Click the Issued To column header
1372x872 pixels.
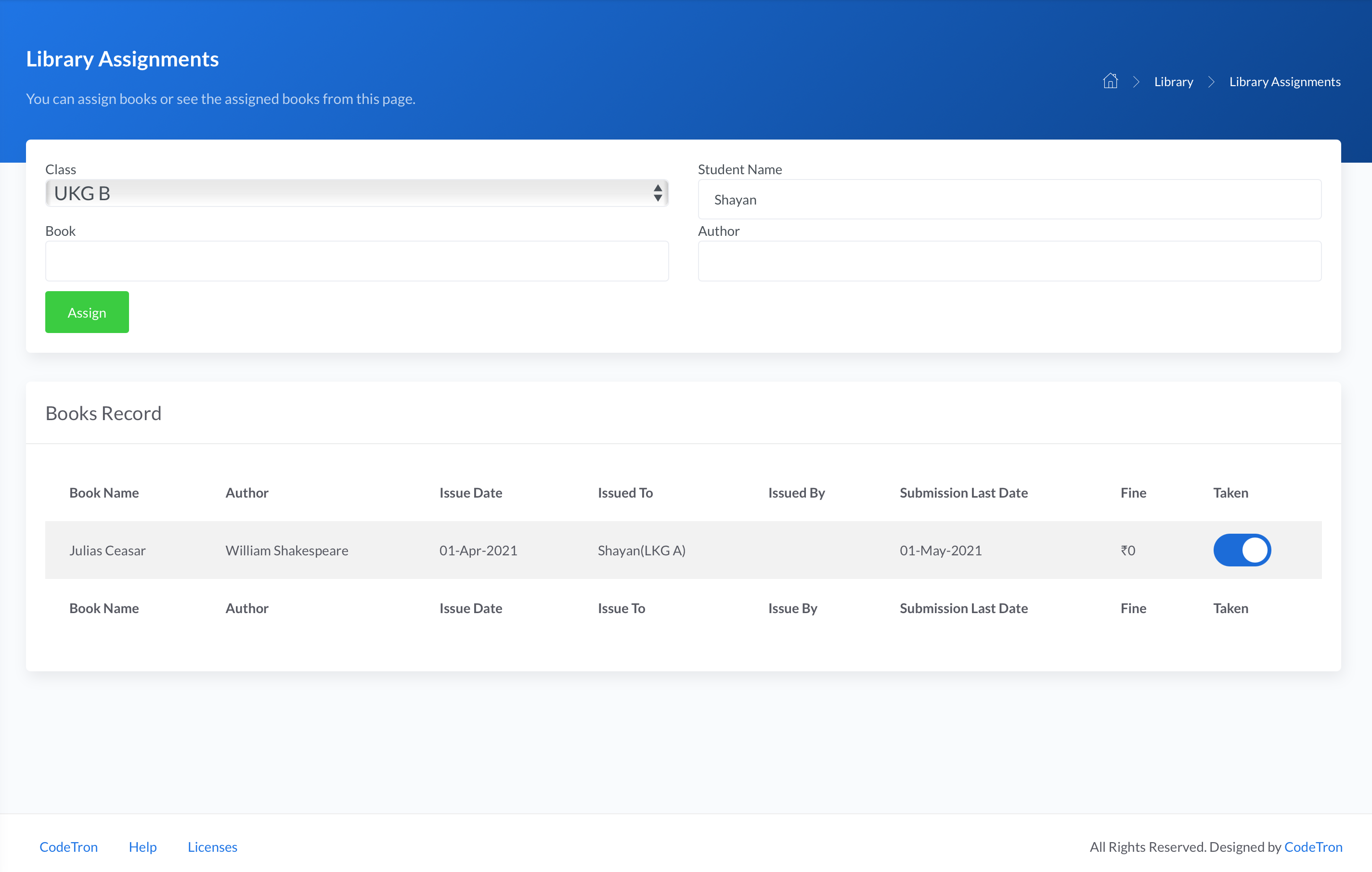pos(624,493)
